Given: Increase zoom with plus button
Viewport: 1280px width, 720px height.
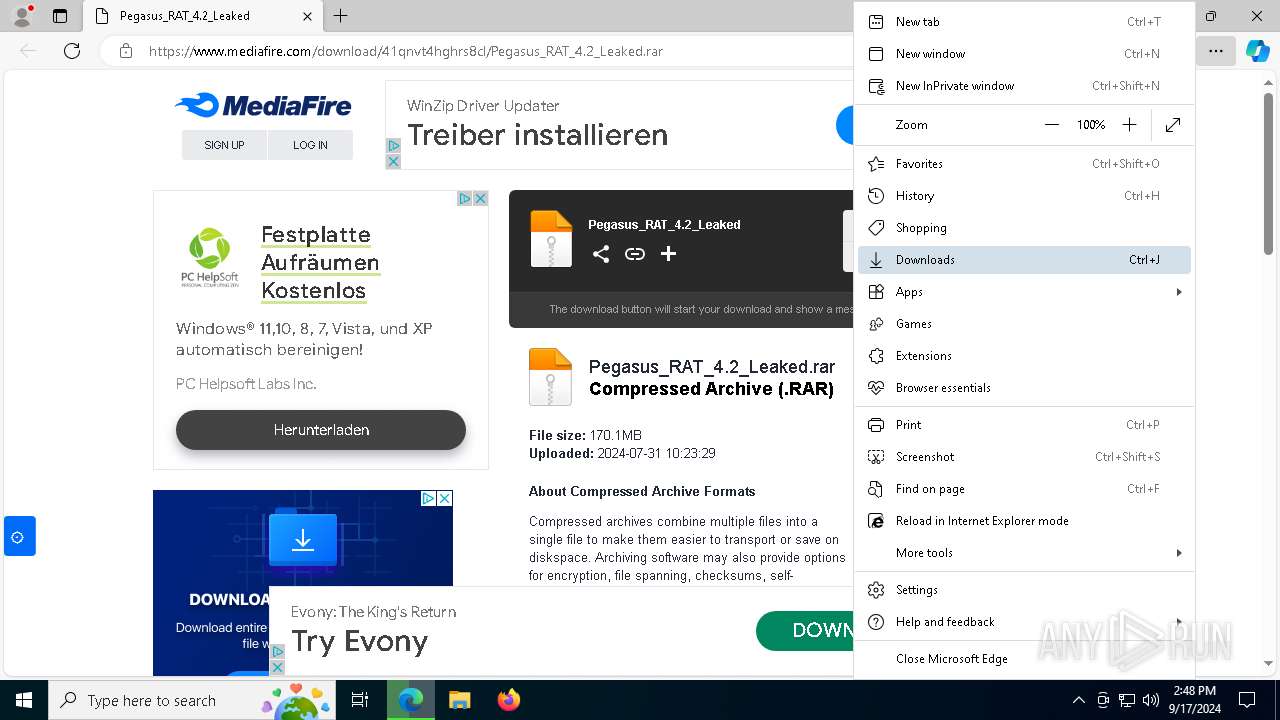Looking at the screenshot, I should tap(1129, 125).
